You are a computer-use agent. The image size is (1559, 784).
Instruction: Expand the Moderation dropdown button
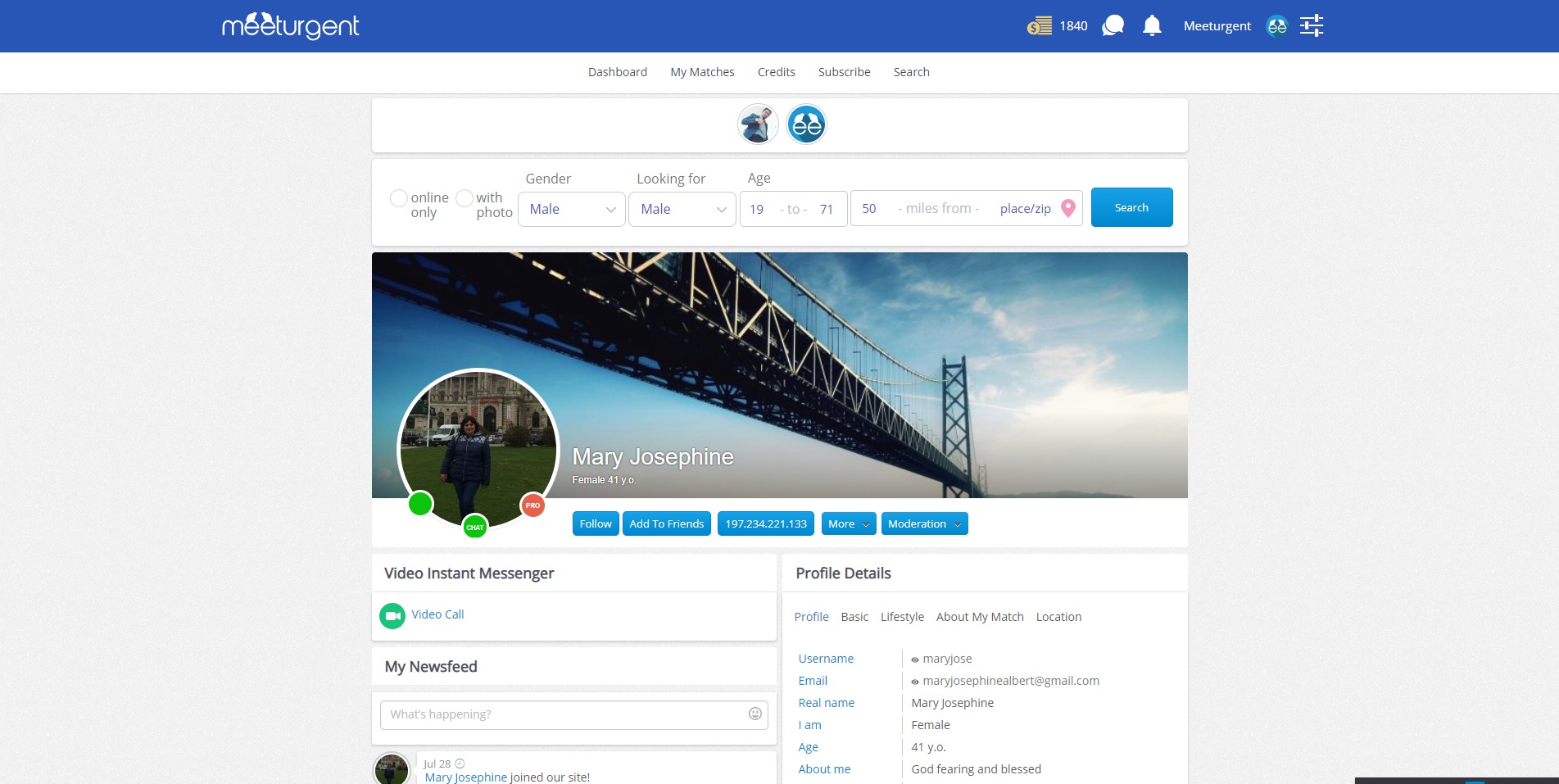924,523
